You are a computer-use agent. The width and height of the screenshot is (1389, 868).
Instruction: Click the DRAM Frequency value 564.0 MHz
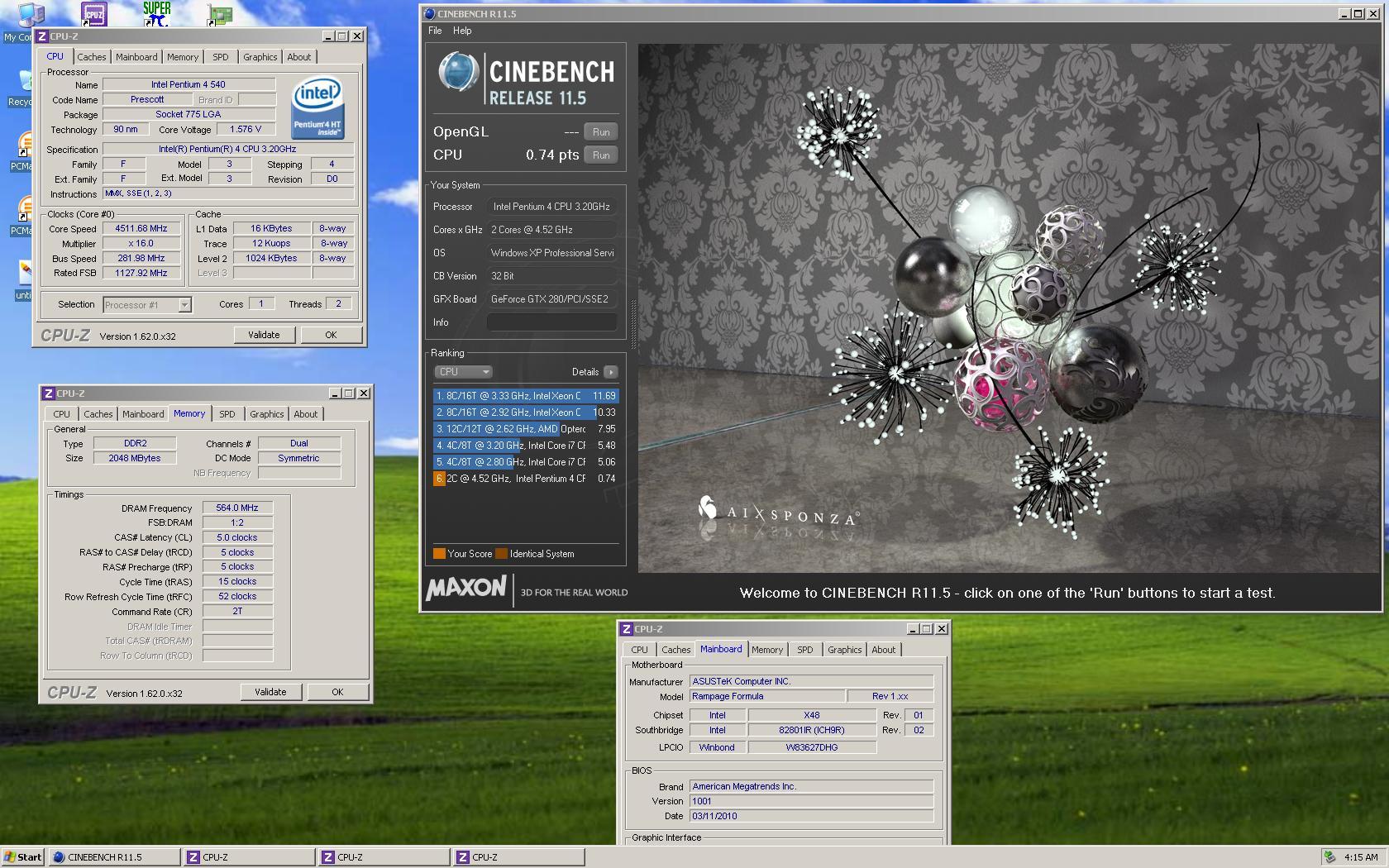tap(237, 508)
